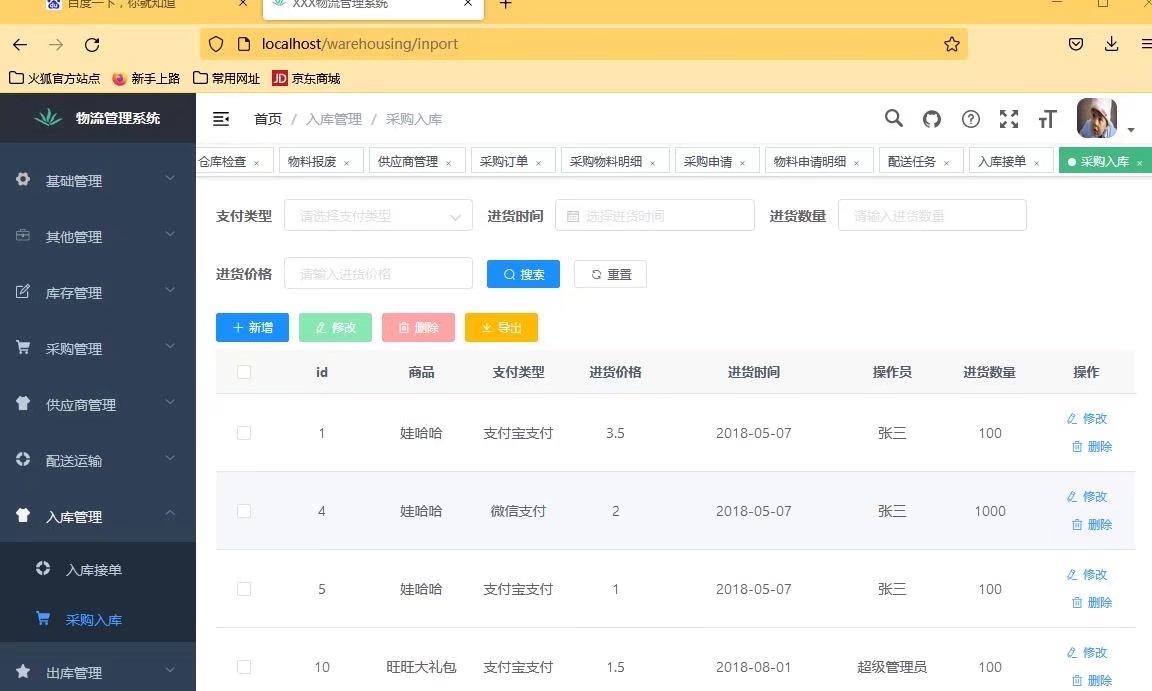This screenshot has width=1152, height=691.
Task: Toggle the sidebar hamburger icon
Action: 221,119
